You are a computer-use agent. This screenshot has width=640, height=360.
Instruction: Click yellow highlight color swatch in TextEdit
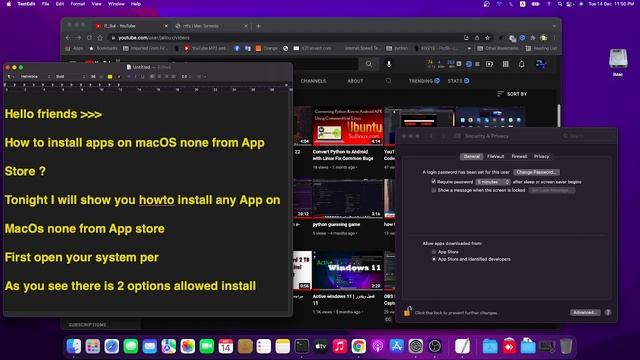(110, 76)
